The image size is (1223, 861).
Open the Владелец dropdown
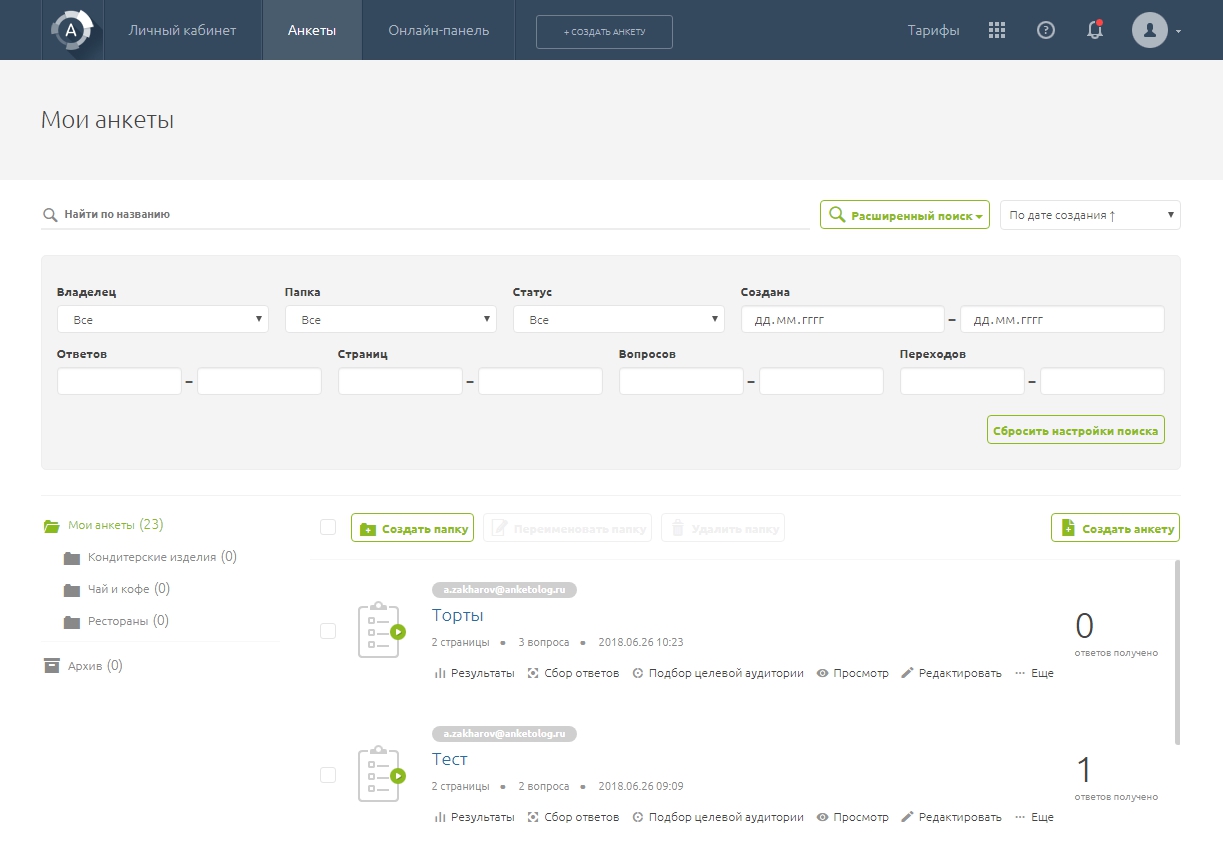click(163, 320)
